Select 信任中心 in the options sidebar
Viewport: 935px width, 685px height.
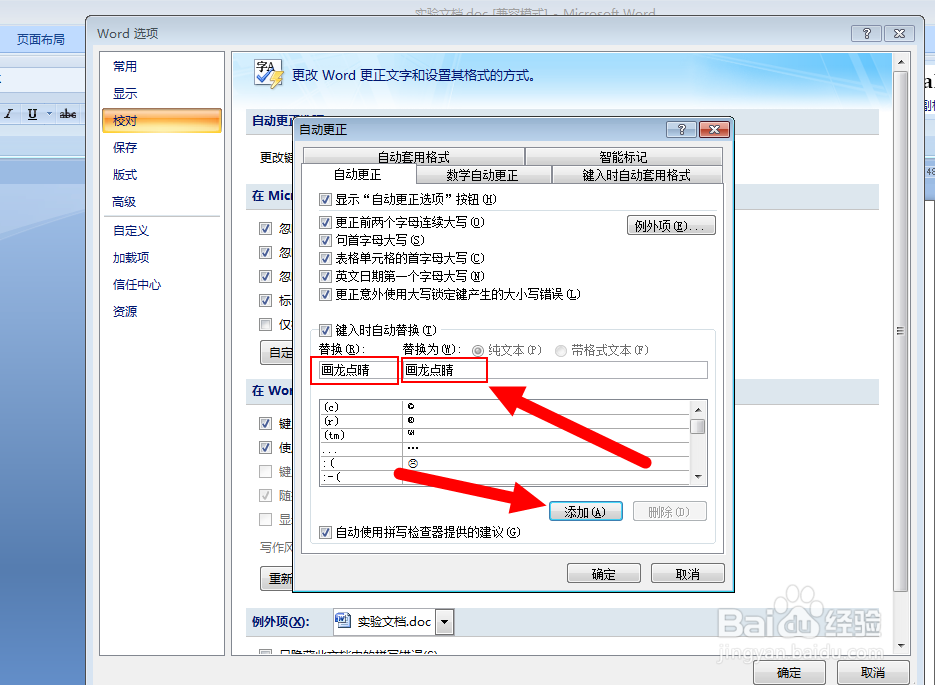(137, 284)
